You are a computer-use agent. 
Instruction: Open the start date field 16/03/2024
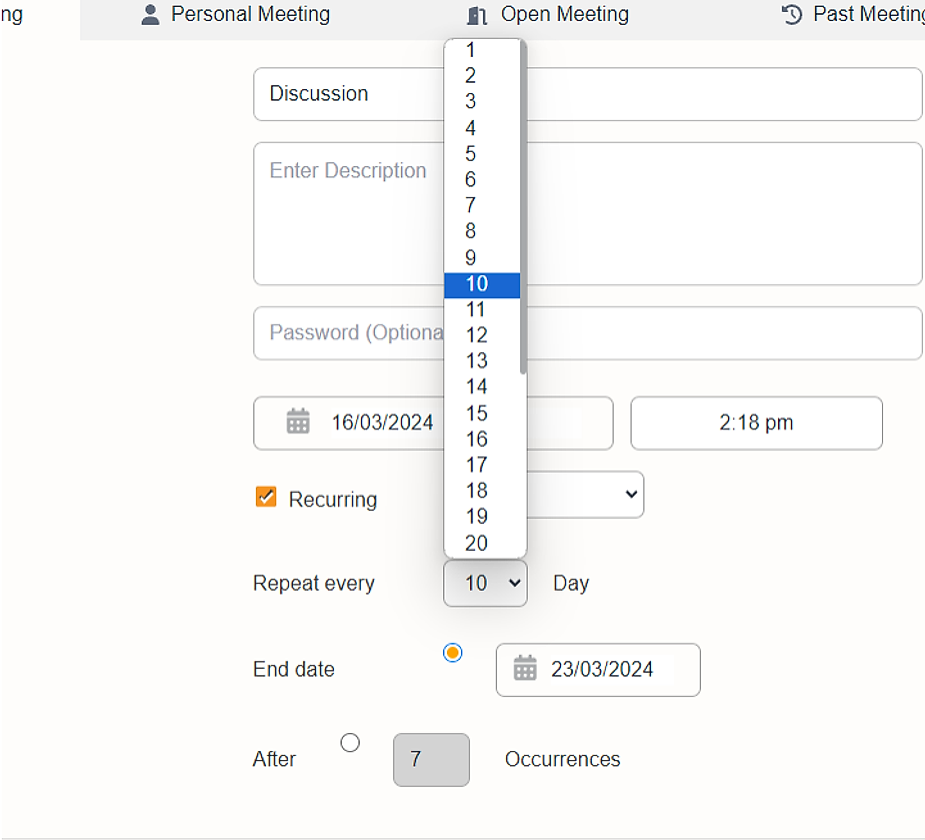pos(433,422)
